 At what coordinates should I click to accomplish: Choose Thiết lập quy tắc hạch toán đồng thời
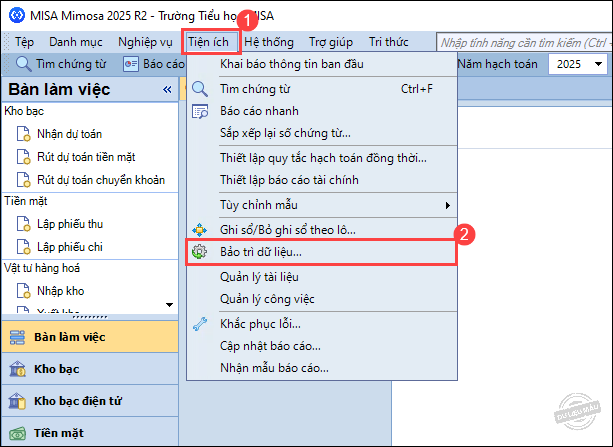click(x=321, y=158)
